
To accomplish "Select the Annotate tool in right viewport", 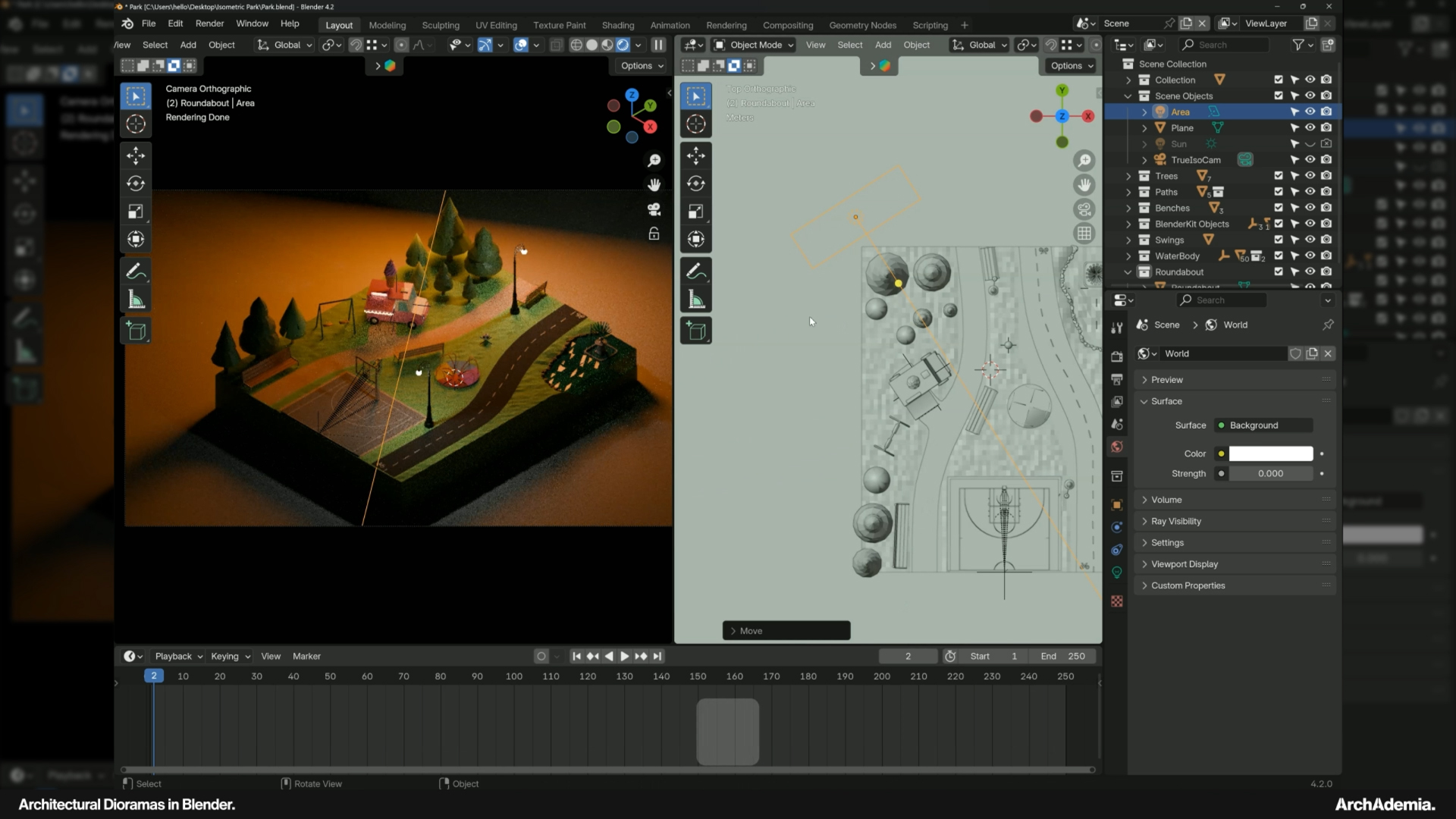I will click(x=695, y=271).
